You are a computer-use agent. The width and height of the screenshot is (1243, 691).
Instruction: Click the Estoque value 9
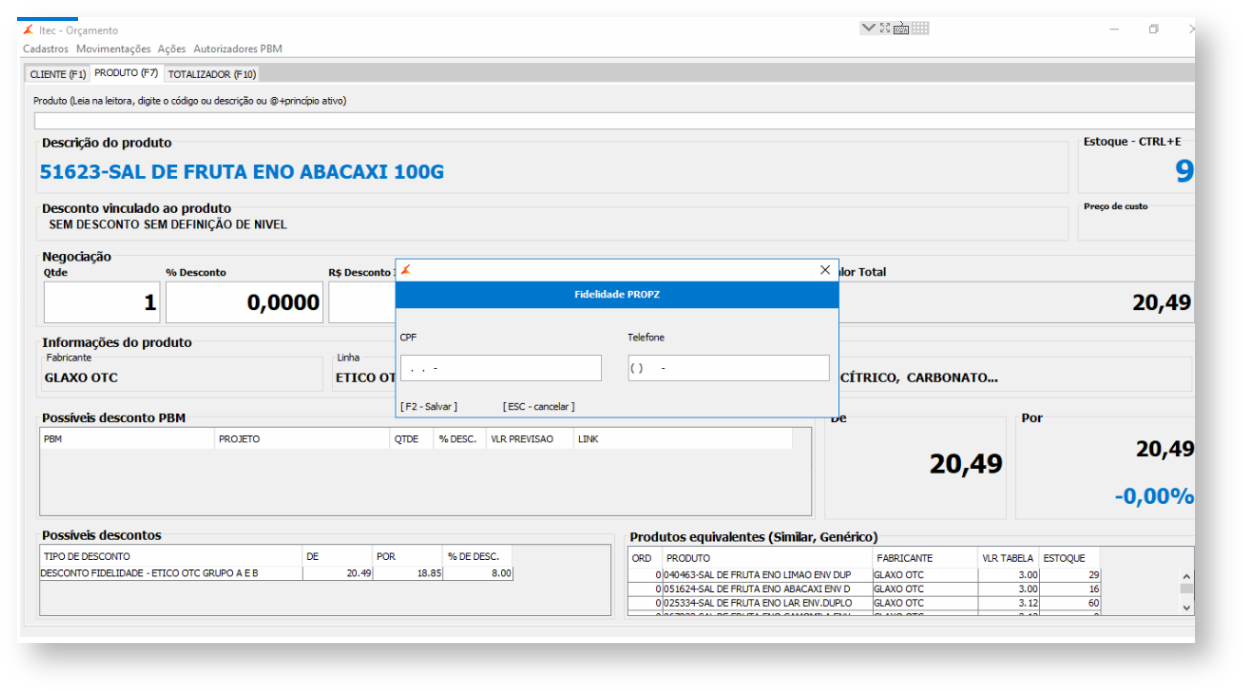click(x=1184, y=172)
